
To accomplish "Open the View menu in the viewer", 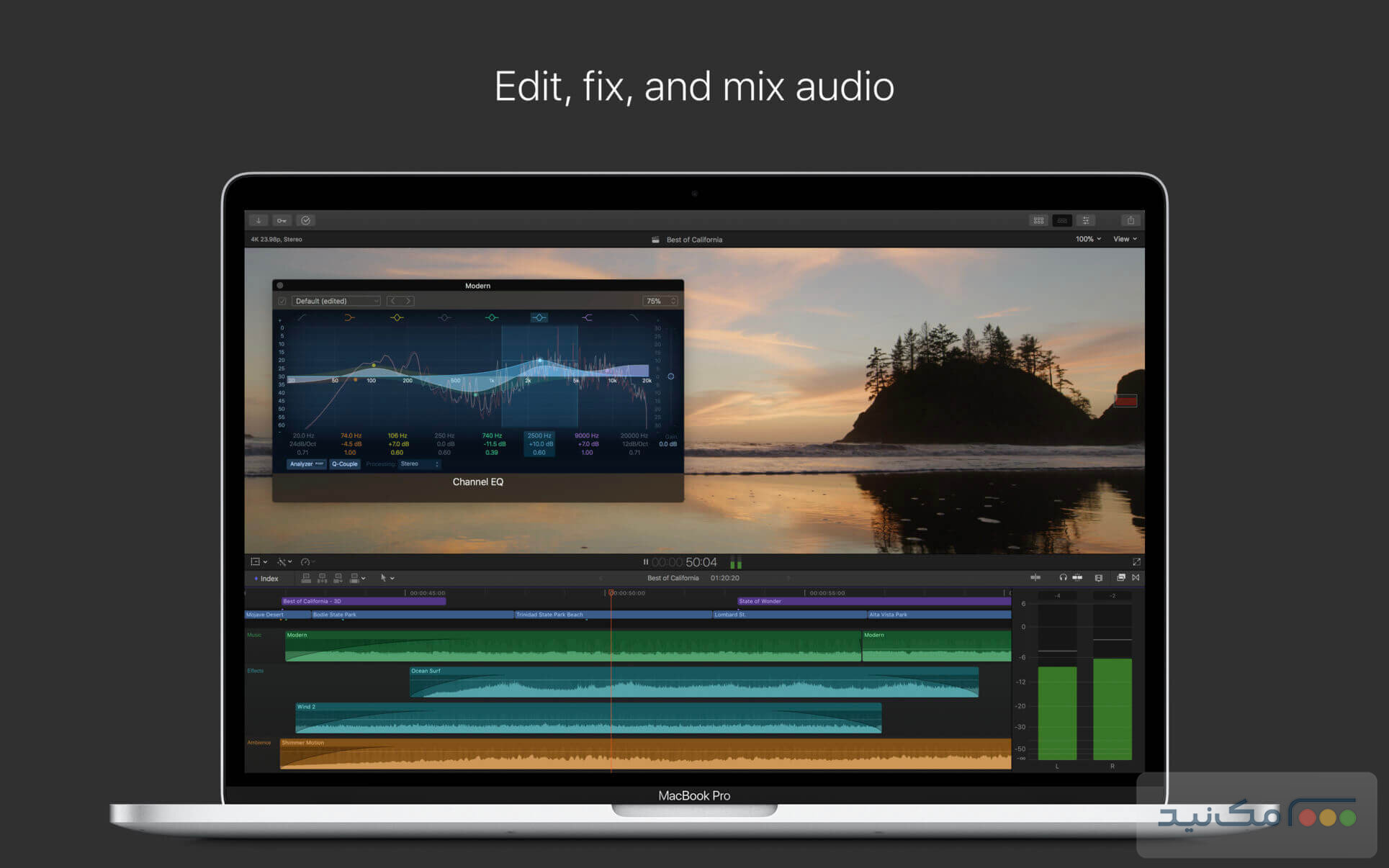I will click(1124, 239).
